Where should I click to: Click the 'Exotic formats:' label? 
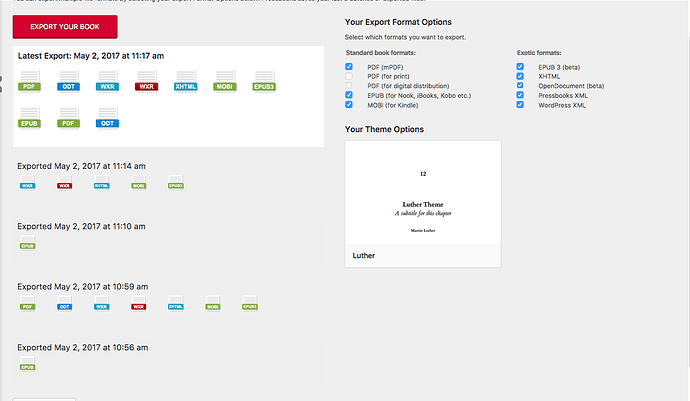click(x=539, y=53)
